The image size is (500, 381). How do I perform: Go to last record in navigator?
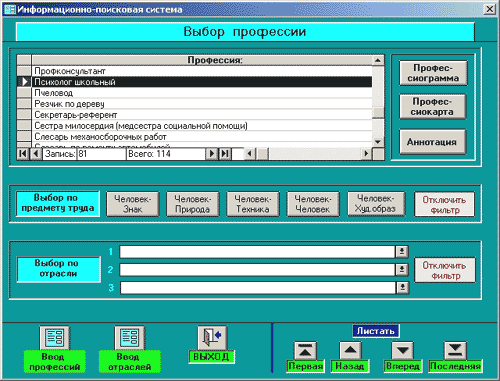click(225, 154)
